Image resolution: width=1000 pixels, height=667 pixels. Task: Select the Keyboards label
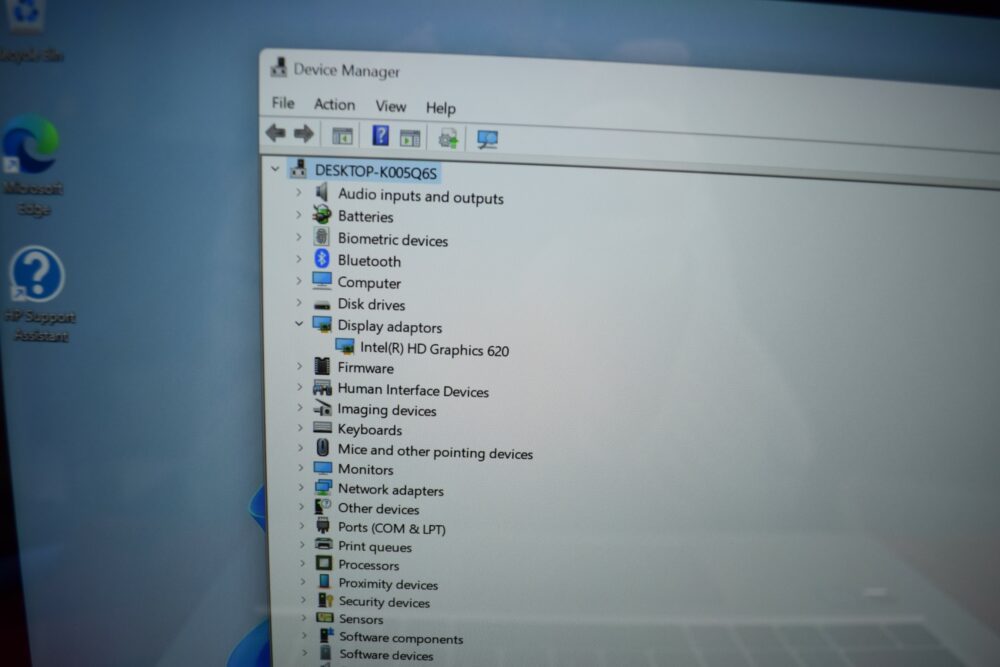click(370, 430)
